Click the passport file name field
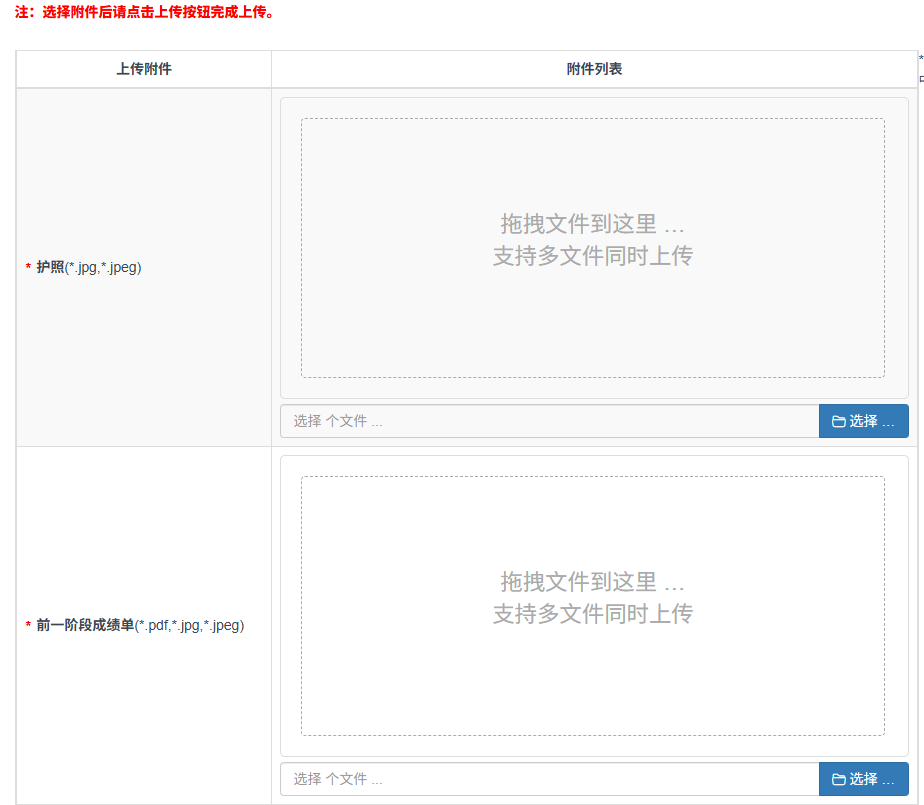 [549, 422]
